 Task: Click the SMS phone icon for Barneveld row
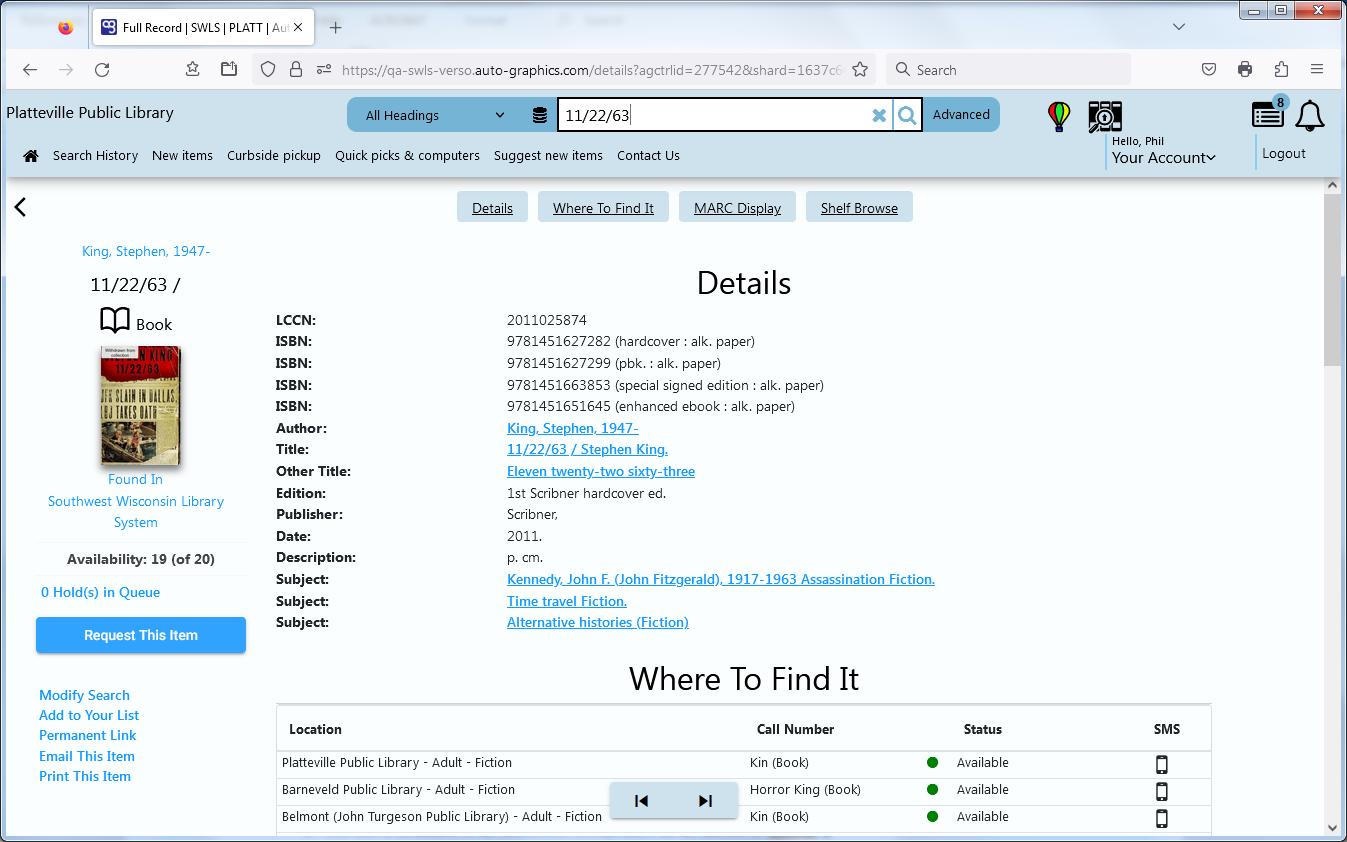click(1162, 791)
